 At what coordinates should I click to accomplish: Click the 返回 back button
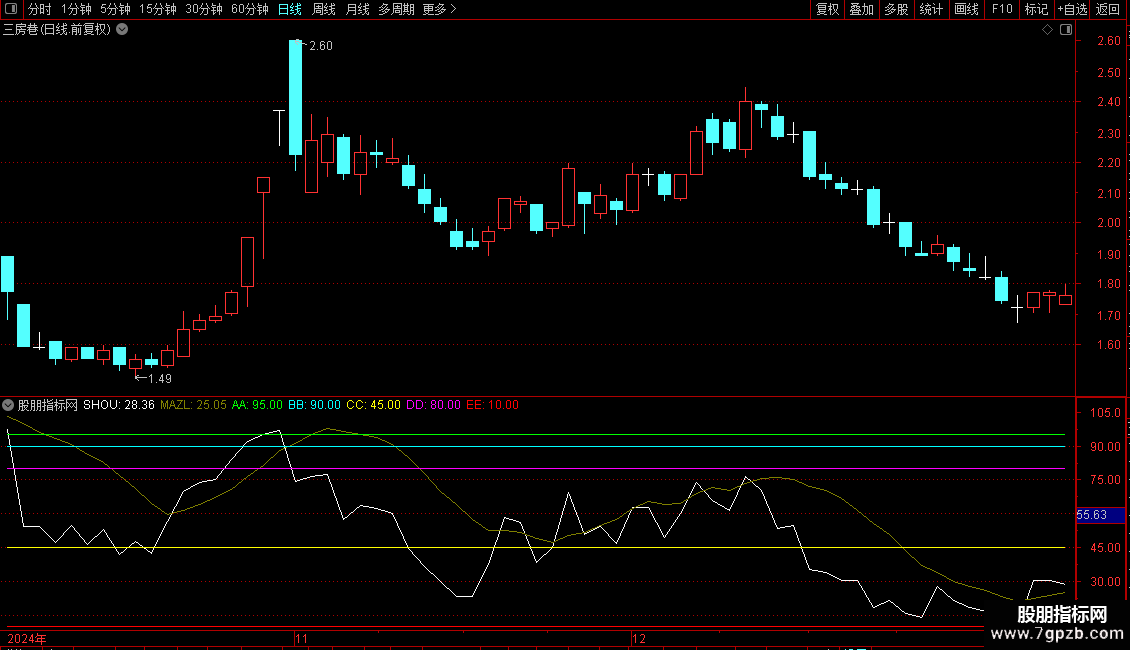pos(1108,9)
